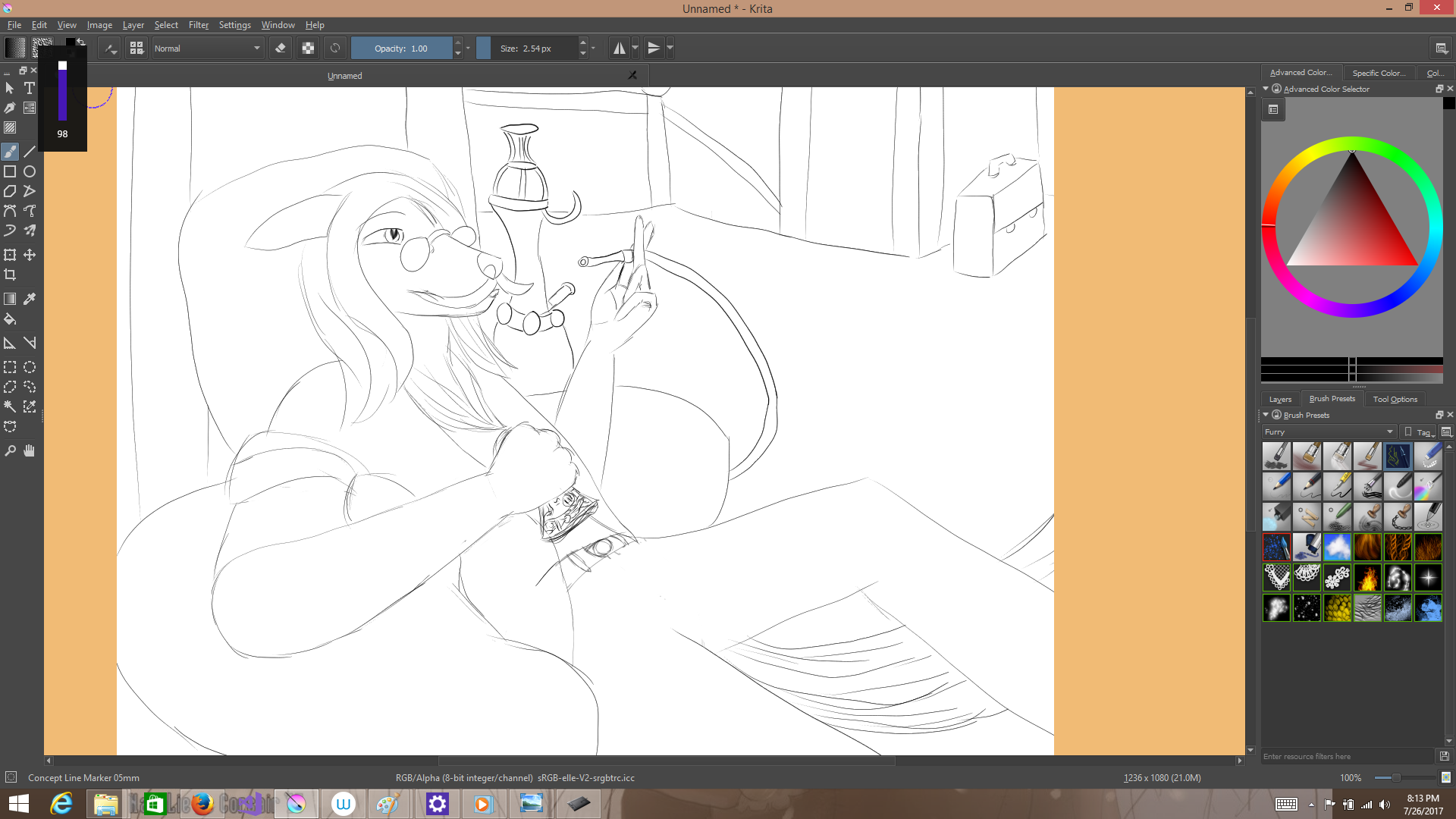The height and width of the screenshot is (819, 1456).
Task: Collapse the Advanced Color Selector docker
Action: pos(1266,89)
